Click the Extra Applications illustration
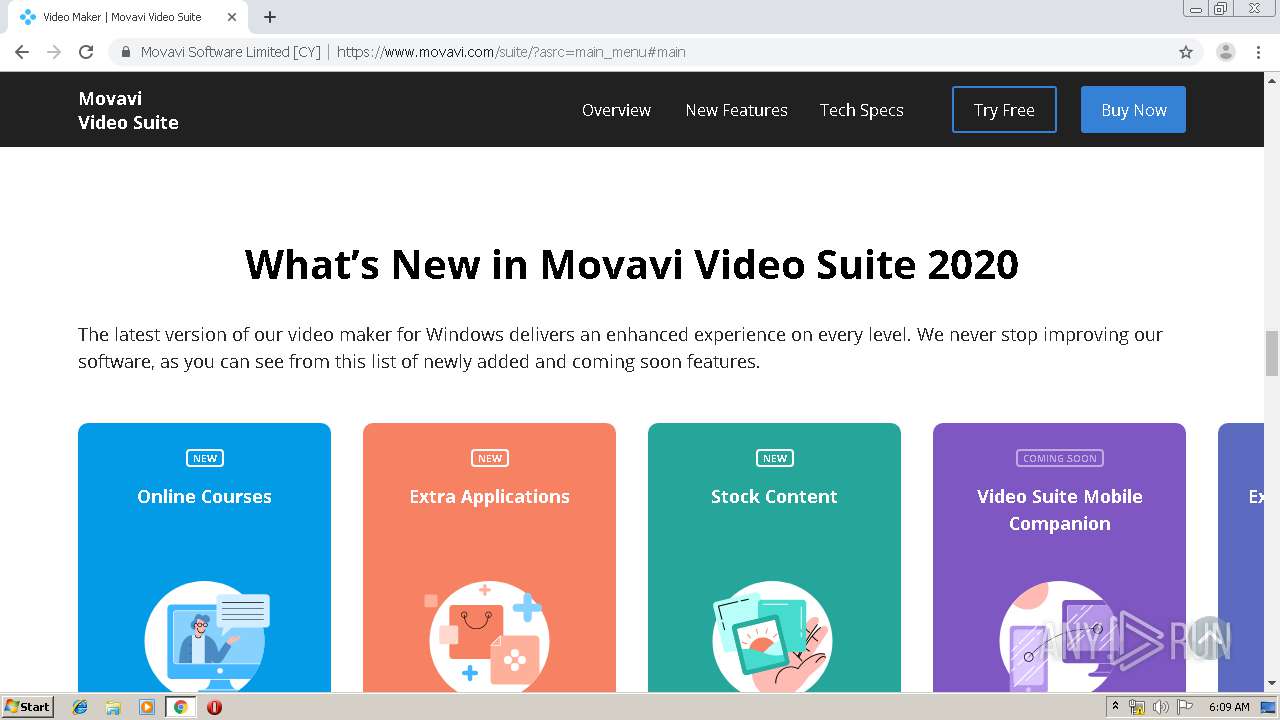 click(489, 636)
